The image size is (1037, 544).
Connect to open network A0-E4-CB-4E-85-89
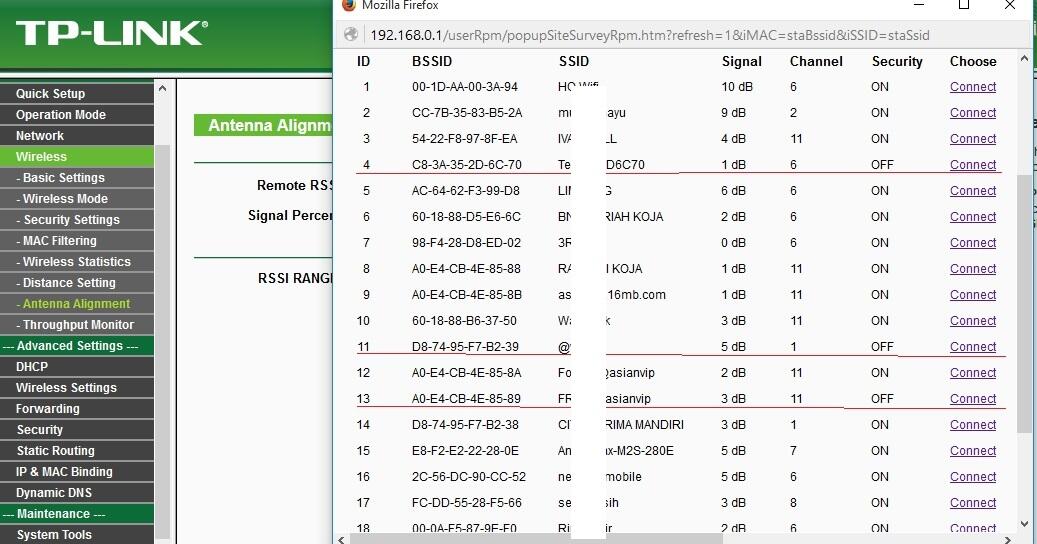coord(973,399)
